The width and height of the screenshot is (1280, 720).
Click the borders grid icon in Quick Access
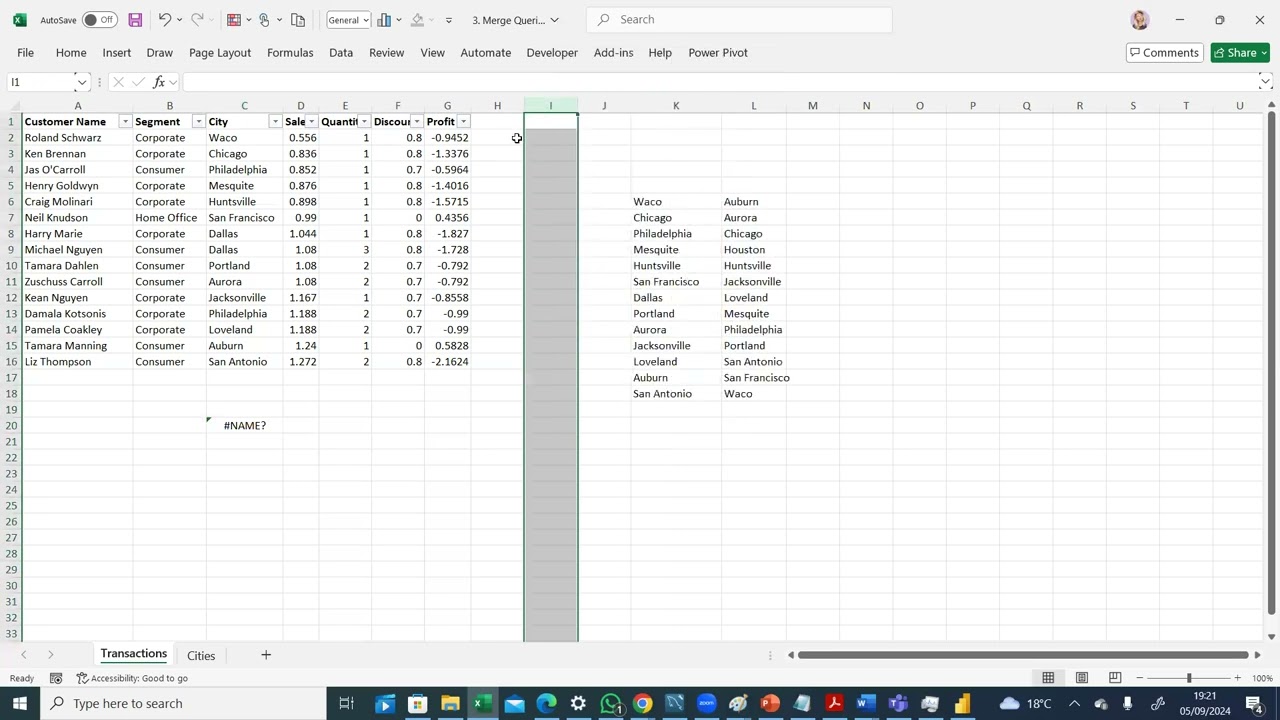233,20
